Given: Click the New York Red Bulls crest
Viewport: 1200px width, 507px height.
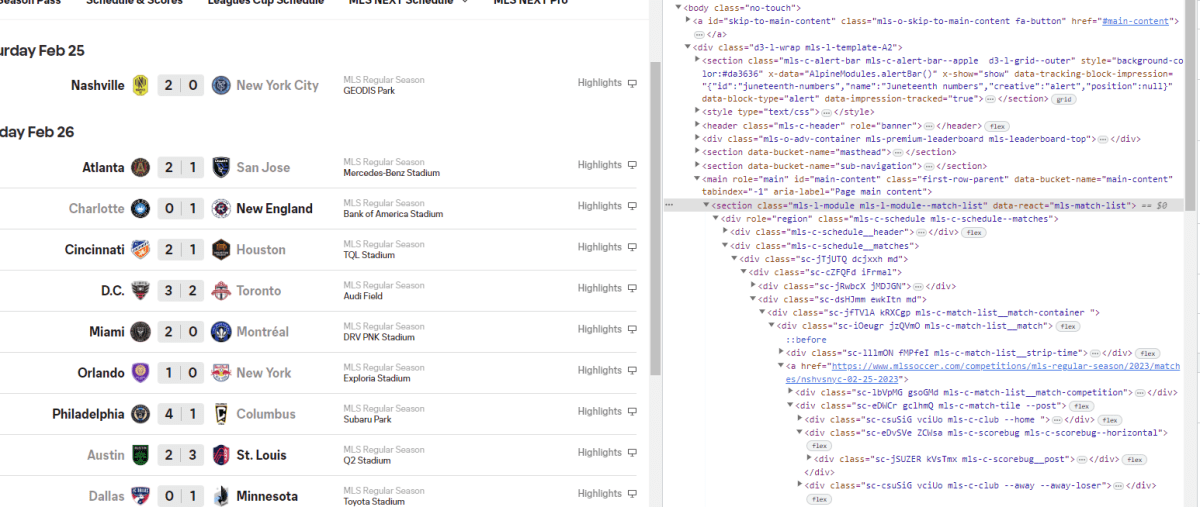Looking at the screenshot, I should [221, 372].
